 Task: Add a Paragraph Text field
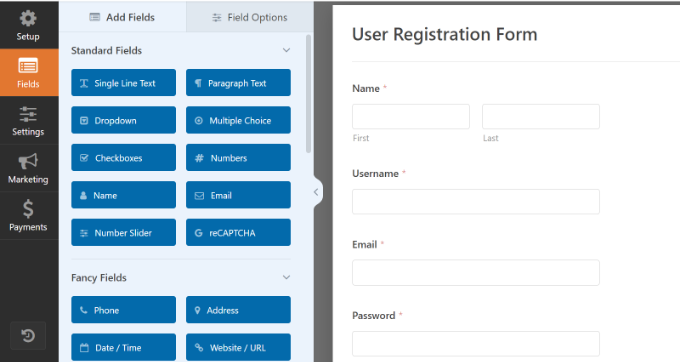click(x=238, y=83)
